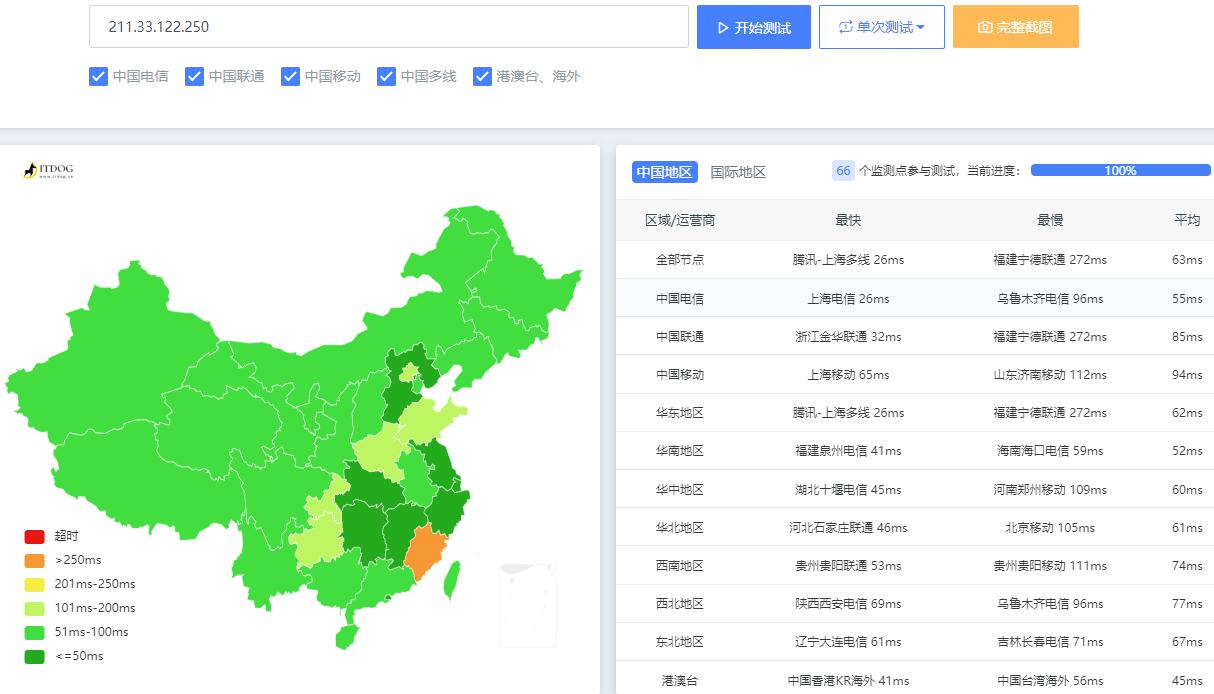Click the orange >250ms legend swatch
1214x694 pixels.
click(34, 560)
